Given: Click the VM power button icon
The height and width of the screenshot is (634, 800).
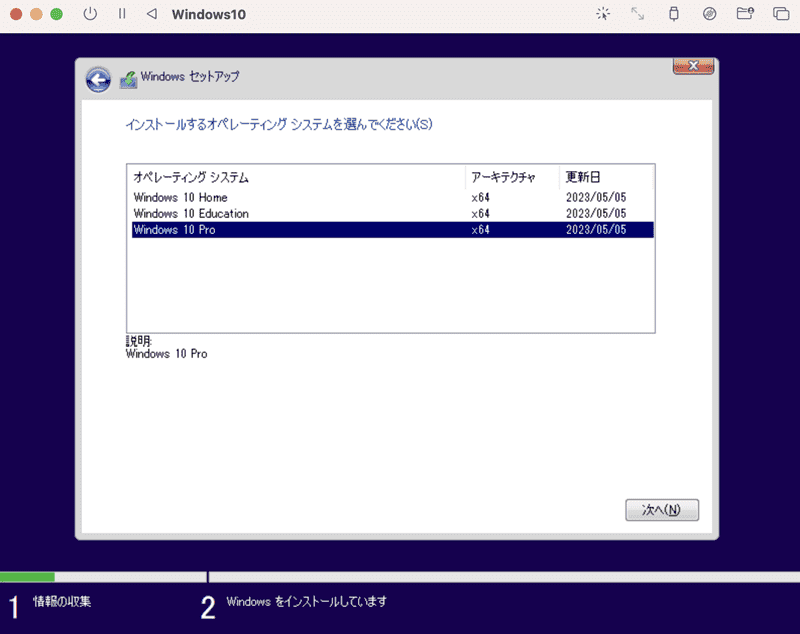Looking at the screenshot, I should tap(90, 14).
